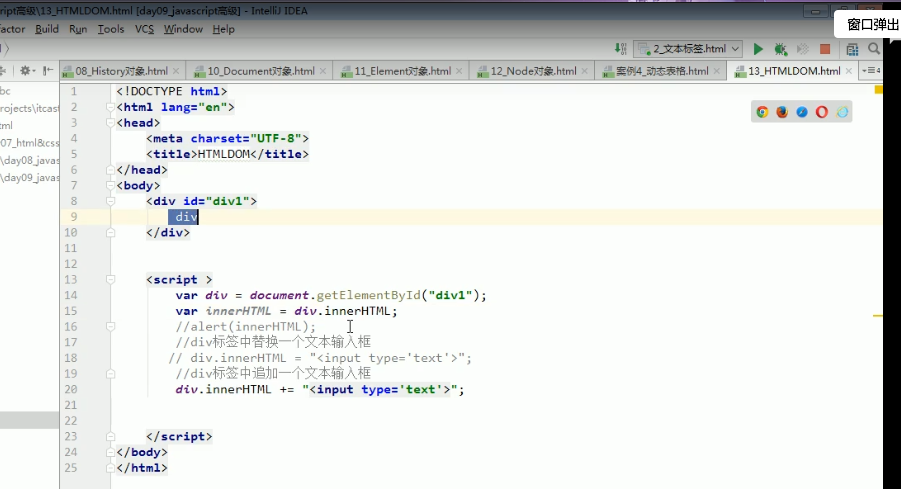Viewport: 901px width, 489px height.
Task: Open the Window menu
Action: [x=183, y=29]
